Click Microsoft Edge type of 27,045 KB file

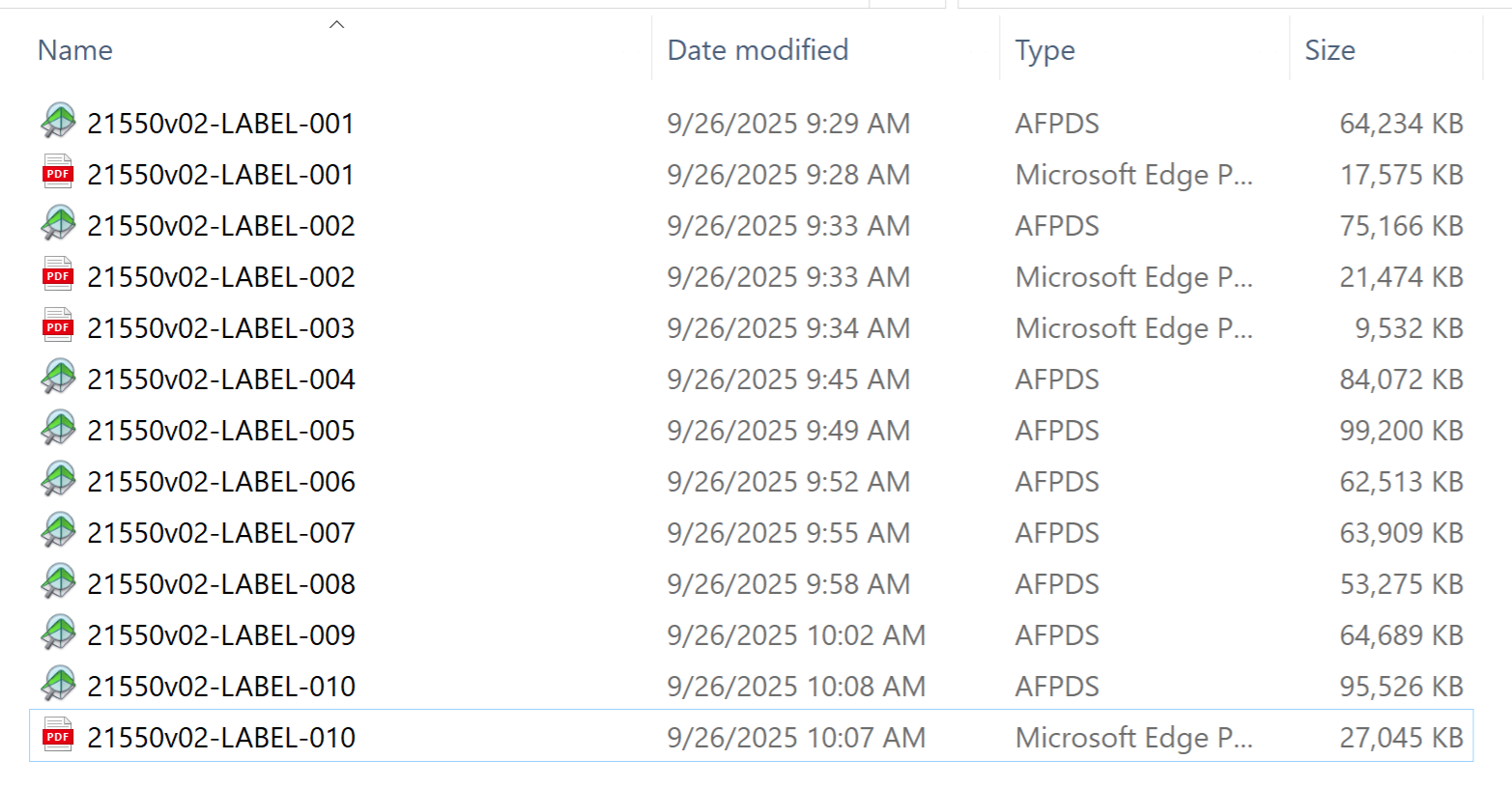click(x=1133, y=738)
